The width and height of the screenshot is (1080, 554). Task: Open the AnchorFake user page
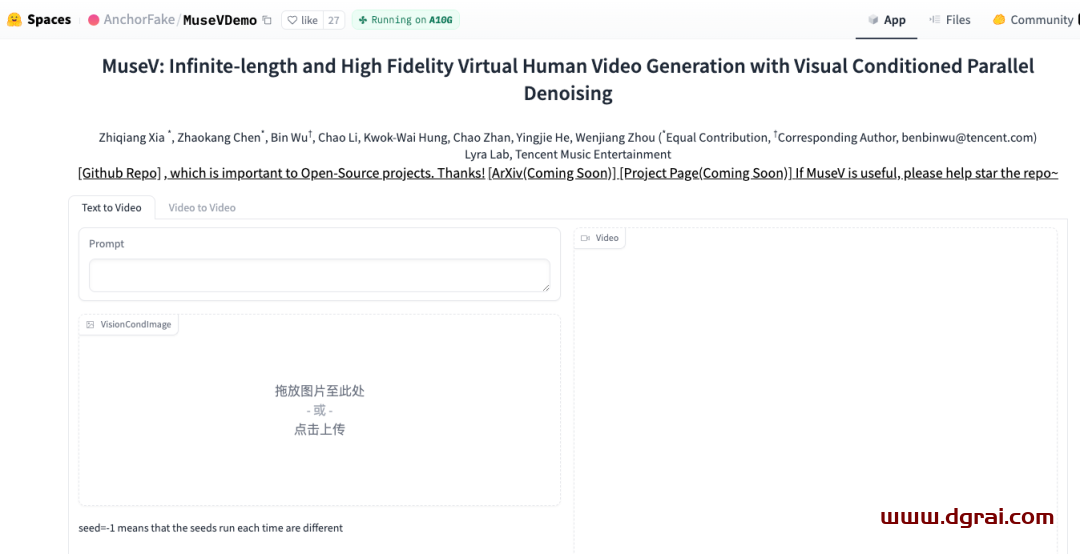tap(138, 20)
